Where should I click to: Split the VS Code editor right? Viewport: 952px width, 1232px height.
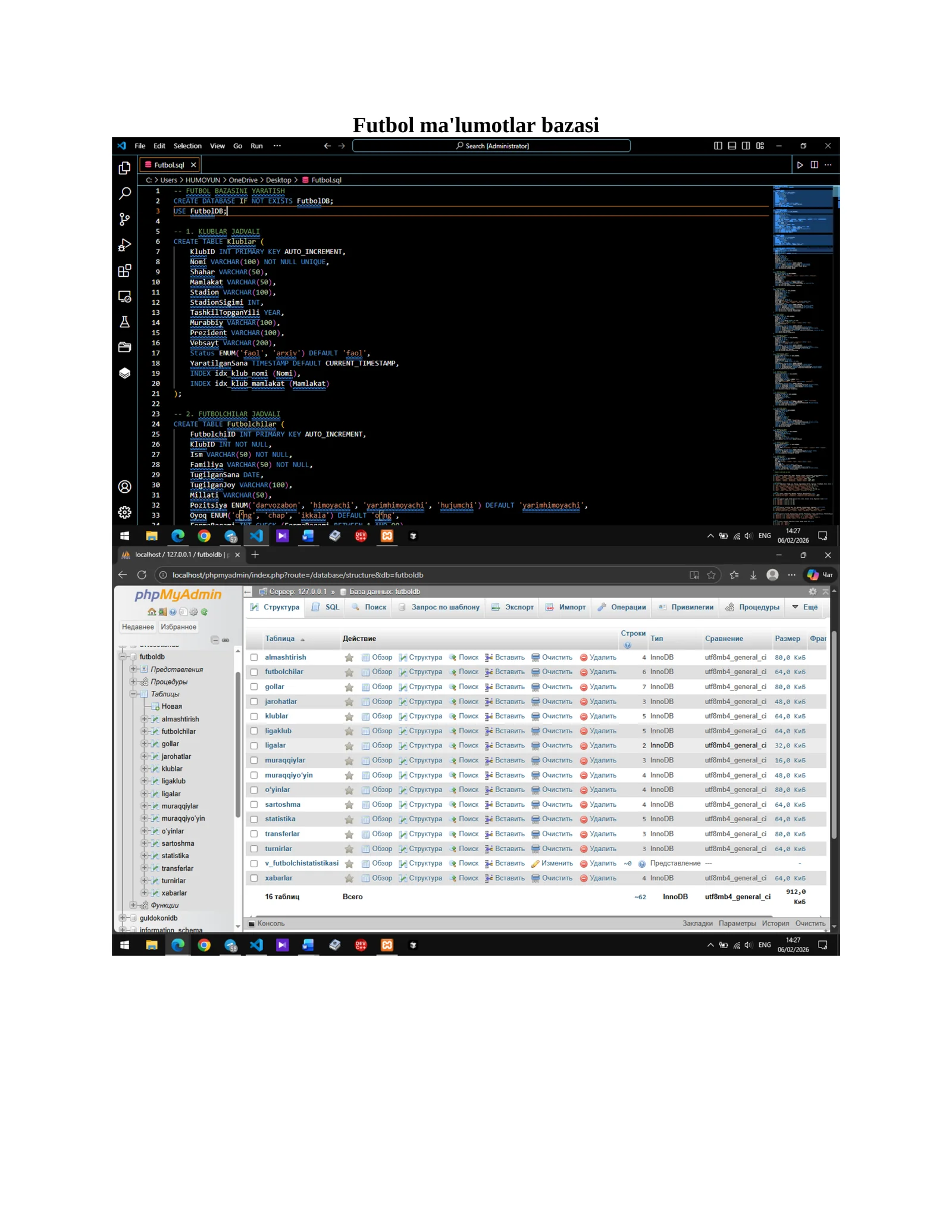pyautogui.click(x=814, y=165)
